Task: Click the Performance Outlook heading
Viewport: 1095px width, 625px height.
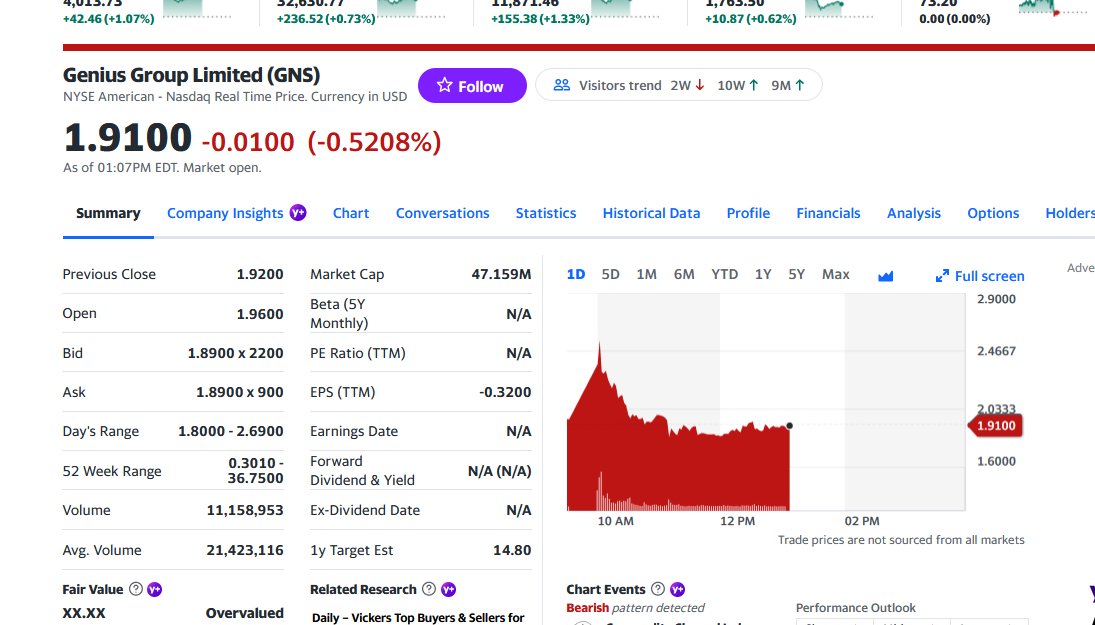Action: [x=855, y=608]
